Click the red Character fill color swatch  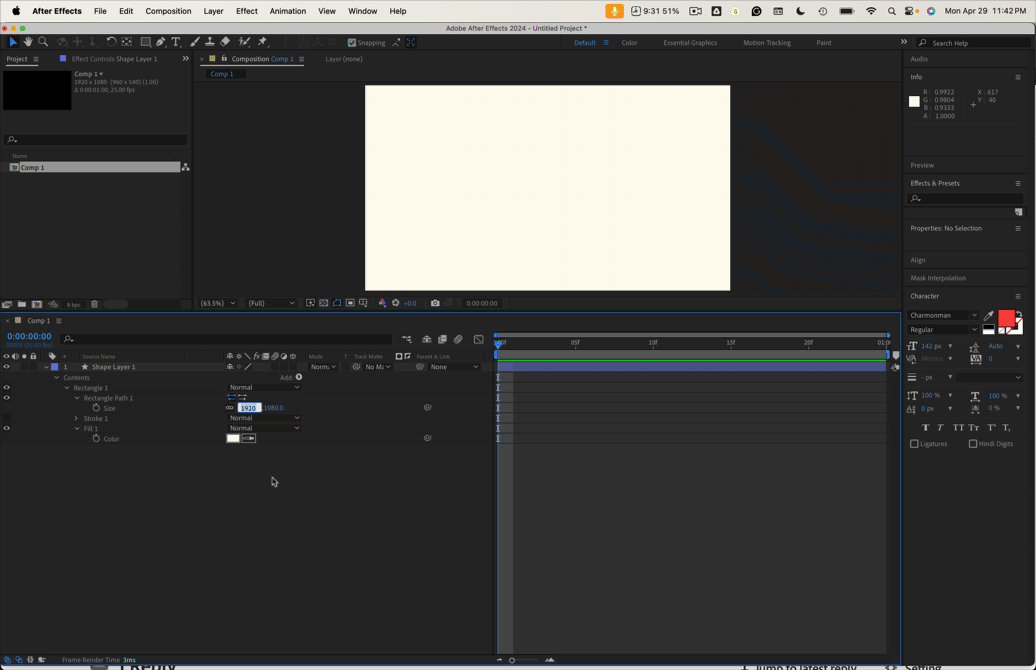[x=1006, y=318]
